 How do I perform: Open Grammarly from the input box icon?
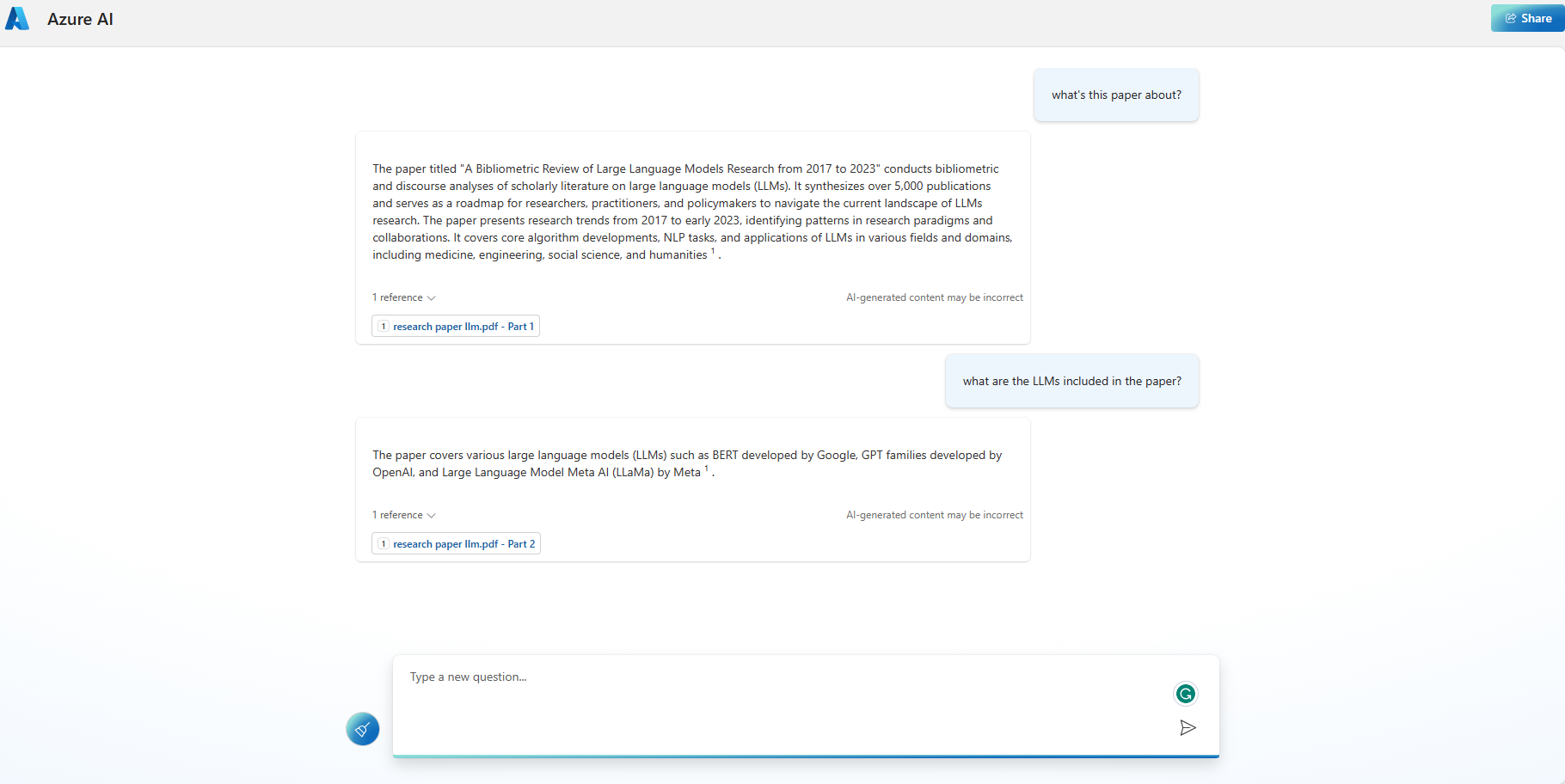coord(1185,694)
